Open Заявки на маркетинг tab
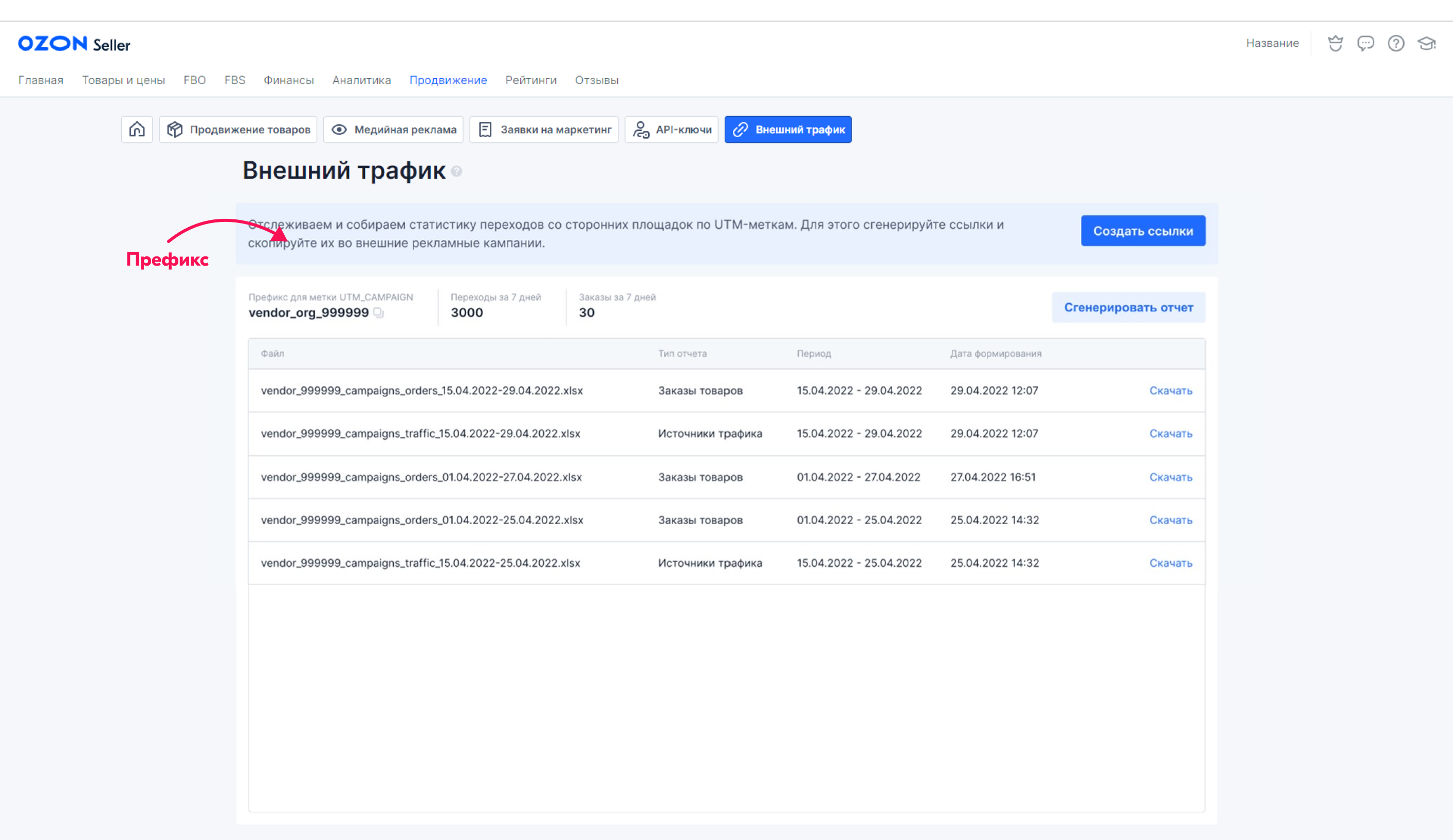 click(x=544, y=129)
